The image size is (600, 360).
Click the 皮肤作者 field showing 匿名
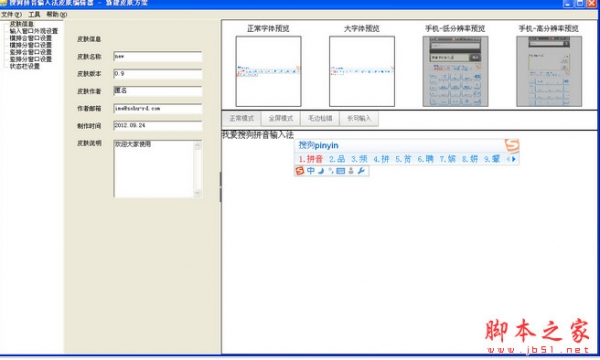click(158, 91)
